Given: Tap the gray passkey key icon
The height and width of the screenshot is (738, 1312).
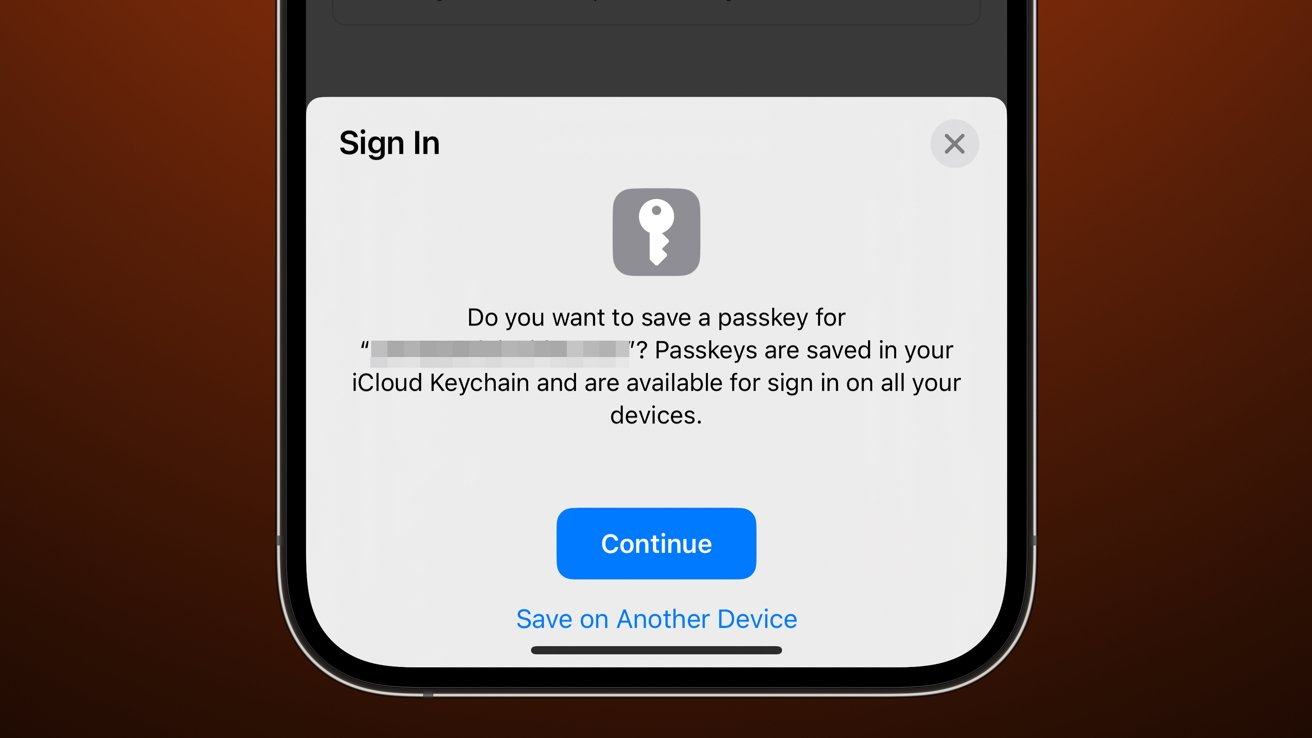Looking at the screenshot, I should tap(656, 232).
